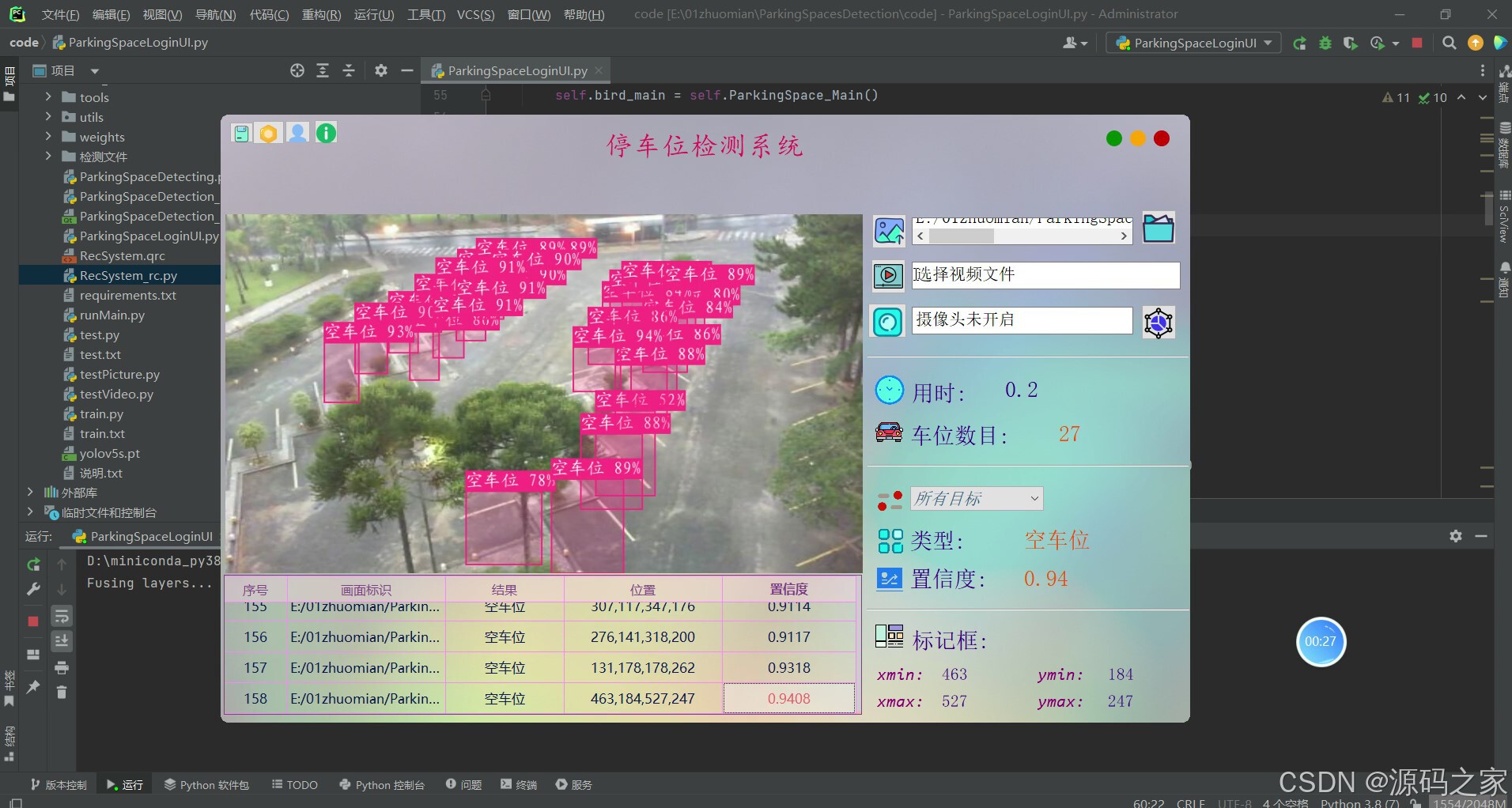Click the green info icon
This screenshot has width=1512, height=808.
pyautogui.click(x=325, y=133)
